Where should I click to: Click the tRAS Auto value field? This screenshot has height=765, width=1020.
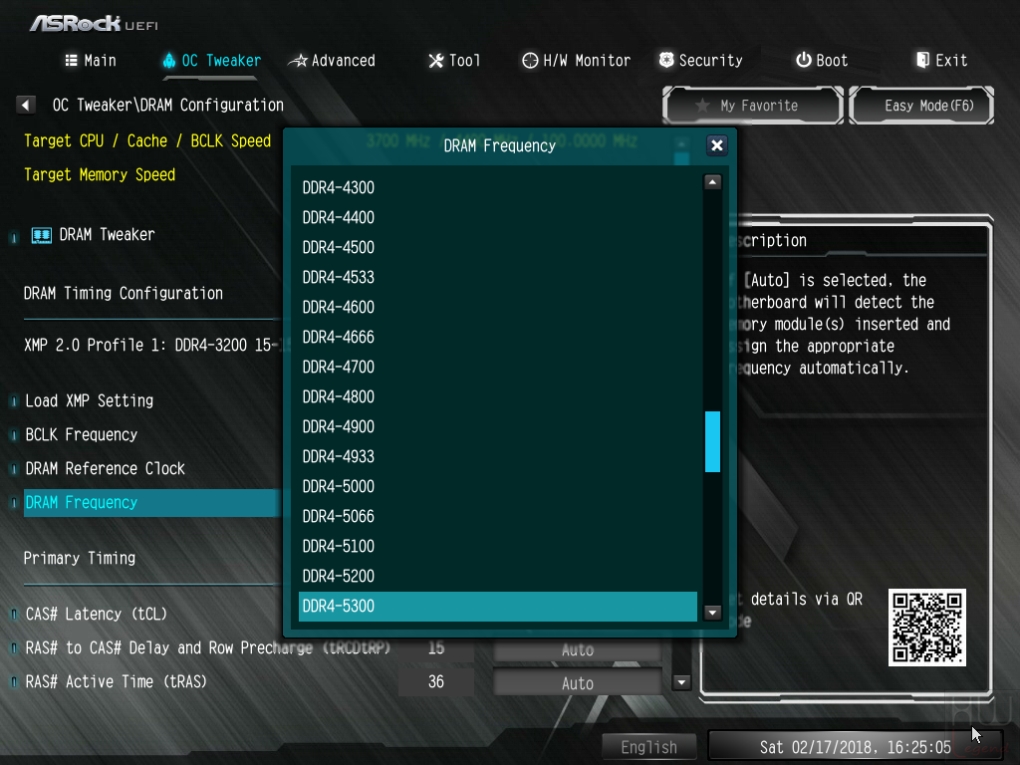577,683
